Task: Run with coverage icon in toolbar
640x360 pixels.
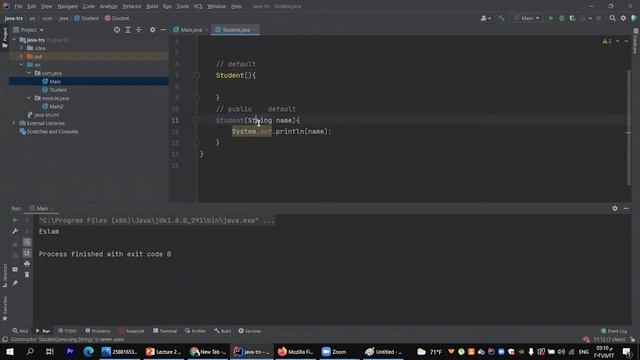Action: [x=572, y=18]
